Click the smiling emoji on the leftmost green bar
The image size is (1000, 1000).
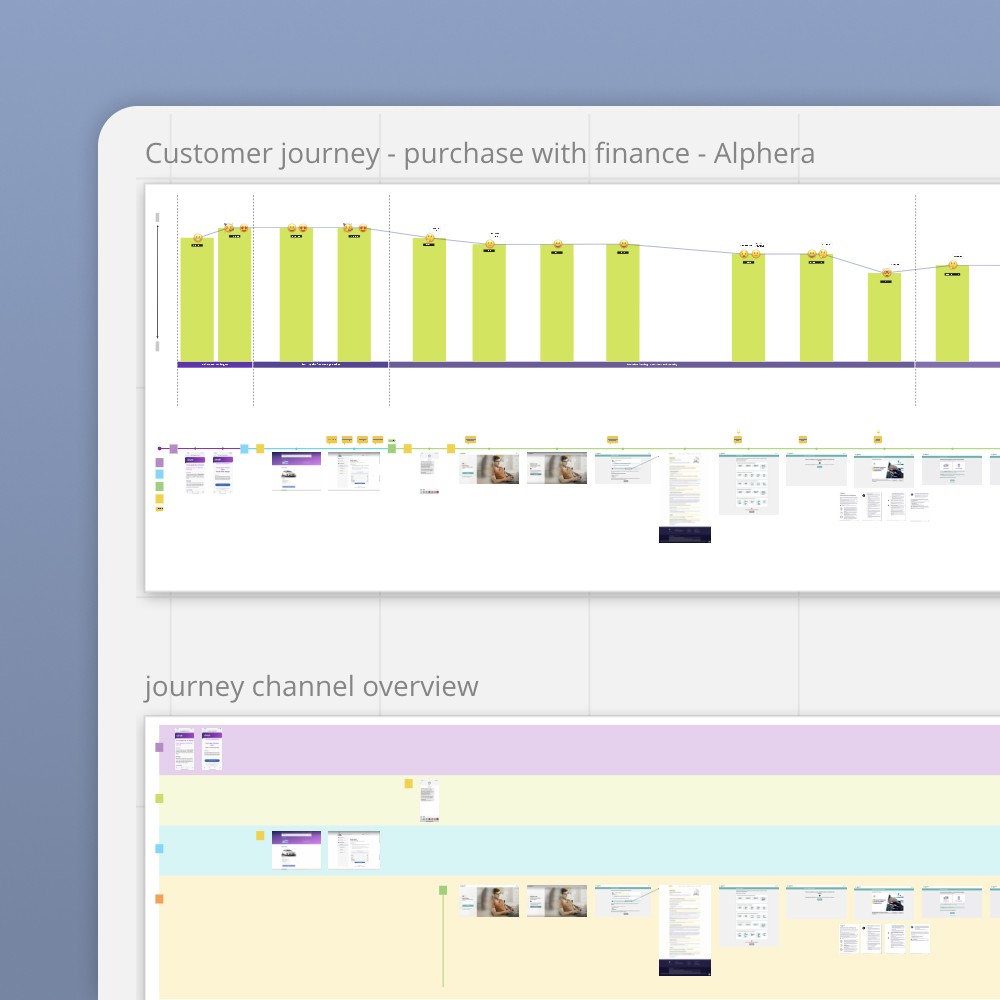tap(198, 239)
